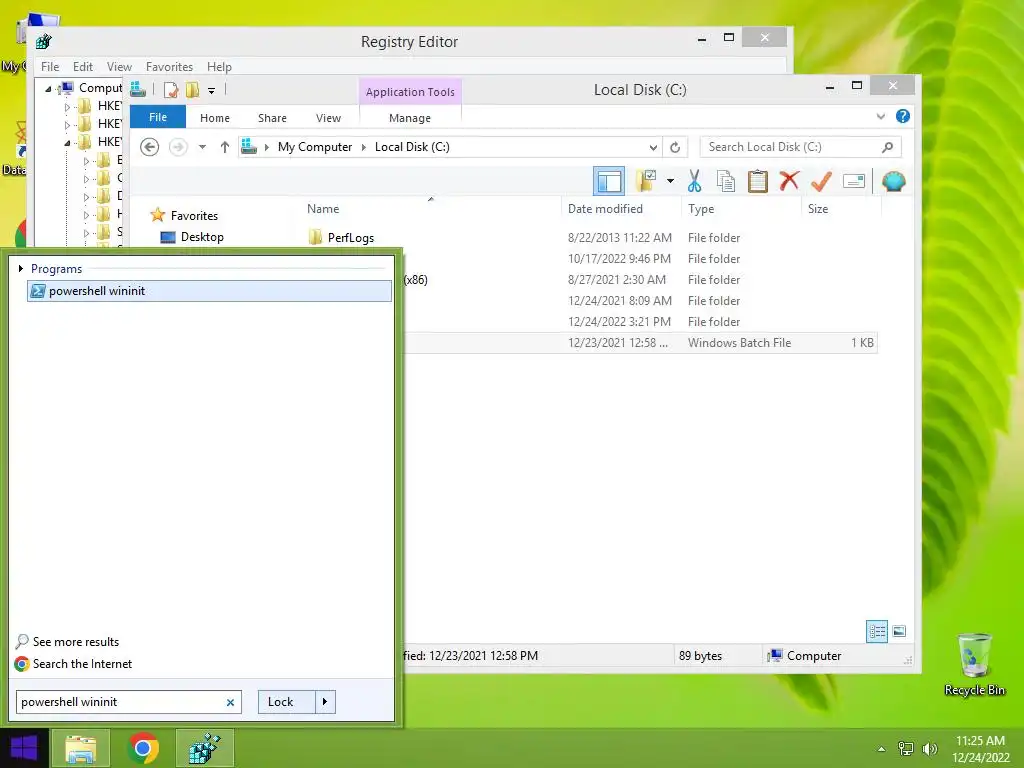Viewport: 1024px width, 768px height.
Task: Click the quick access New Folder icon
Action: click(x=192, y=89)
